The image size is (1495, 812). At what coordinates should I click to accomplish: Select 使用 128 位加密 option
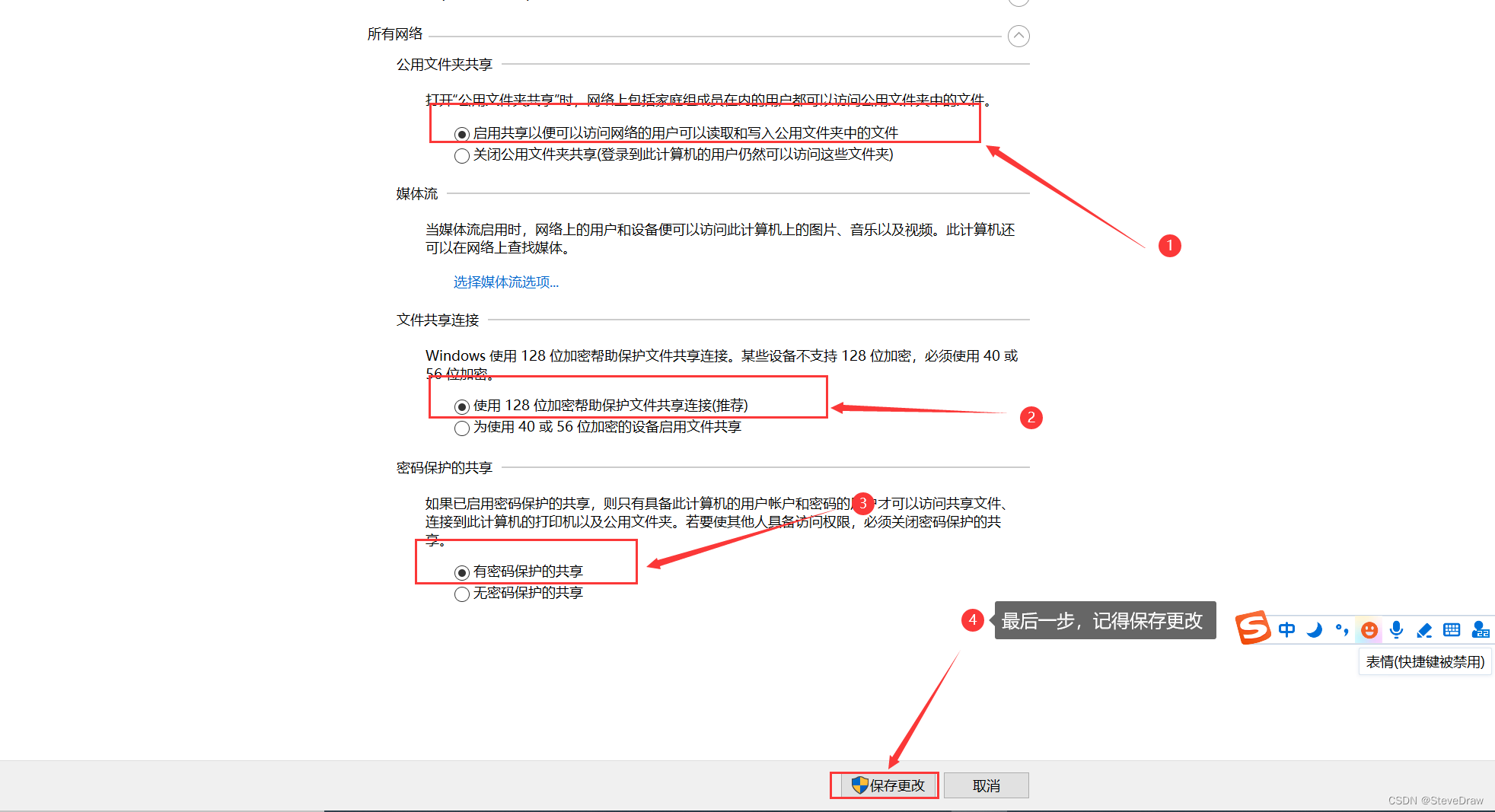(462, 406)
